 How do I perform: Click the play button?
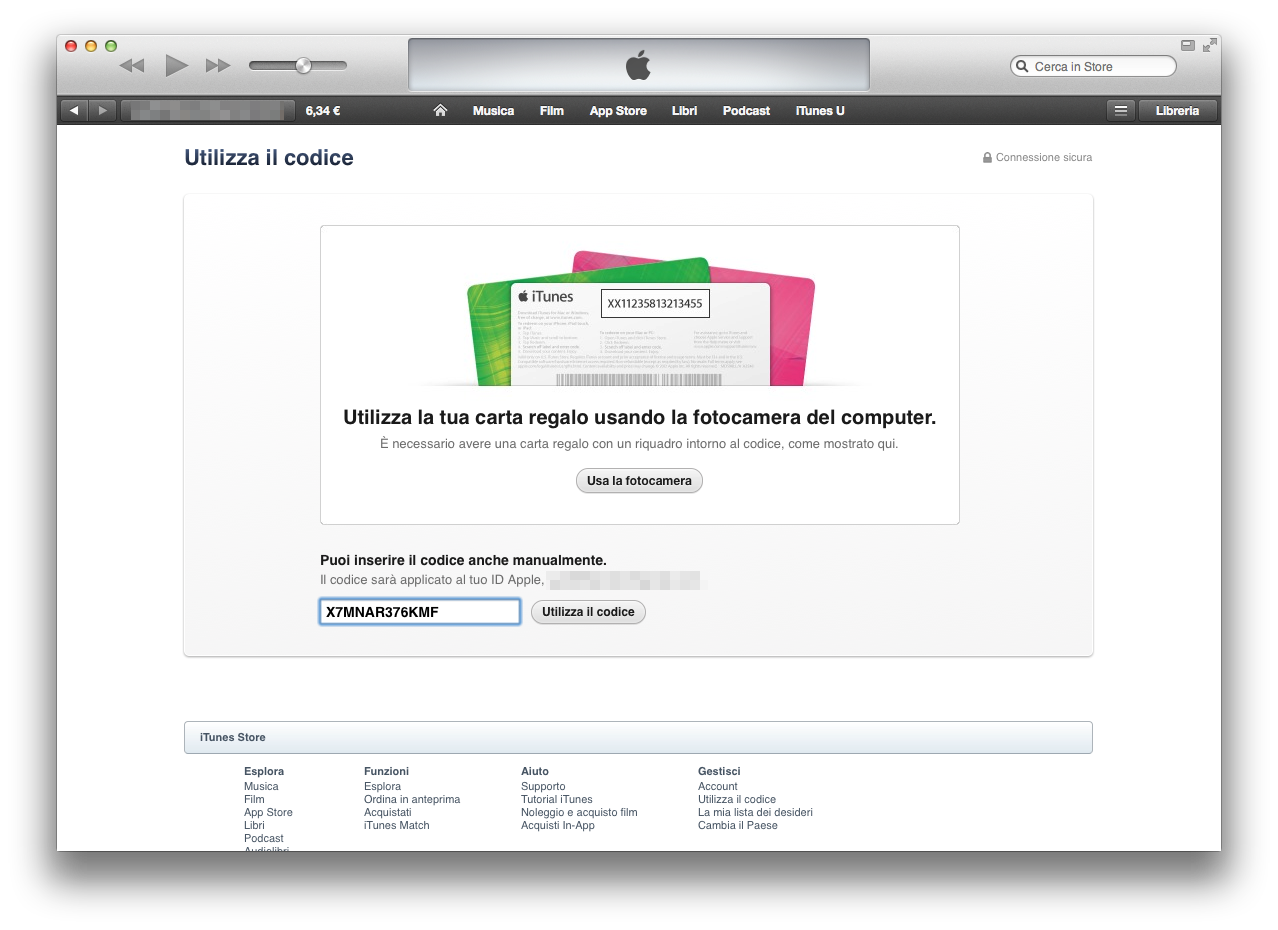click(x=177, y=66)
